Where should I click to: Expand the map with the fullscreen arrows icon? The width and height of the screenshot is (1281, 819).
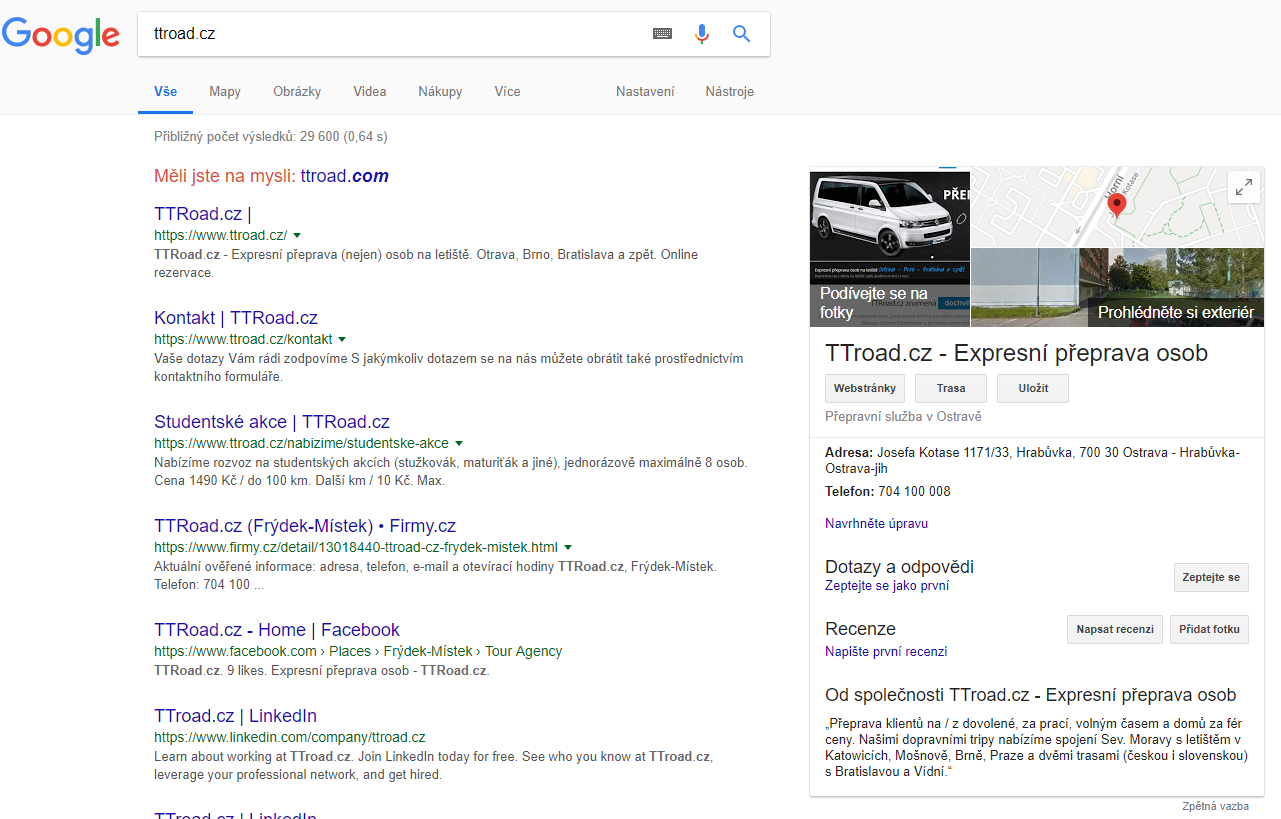[x=1244, y=187]
